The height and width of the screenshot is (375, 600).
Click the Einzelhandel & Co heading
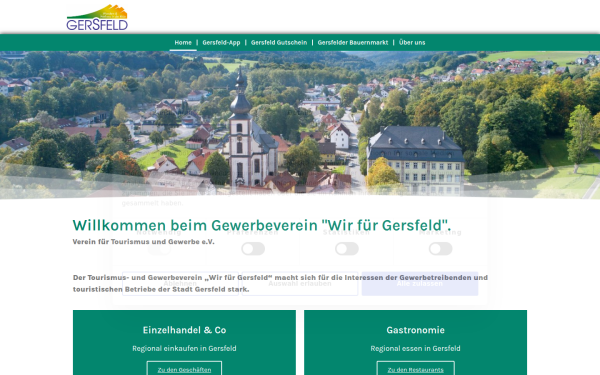tap(184, 330)
